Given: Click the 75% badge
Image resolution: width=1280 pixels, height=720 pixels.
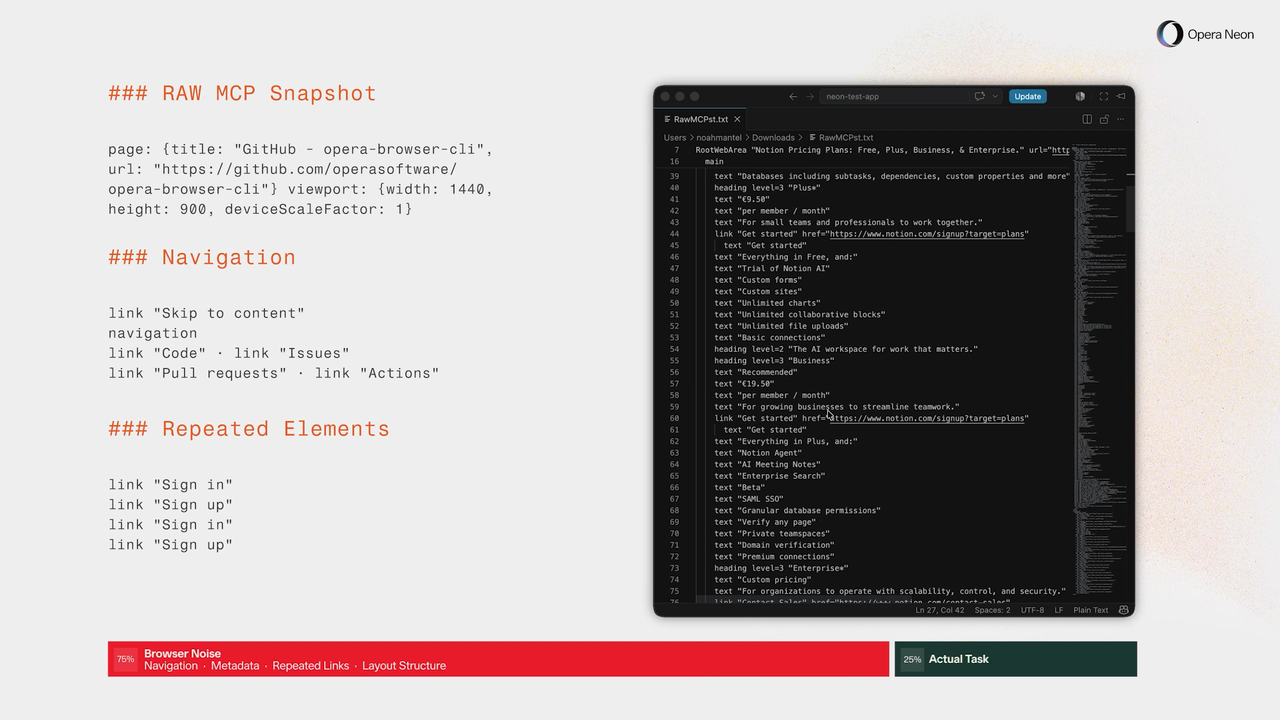Looking at the screenshot, I should coord(125,659).
